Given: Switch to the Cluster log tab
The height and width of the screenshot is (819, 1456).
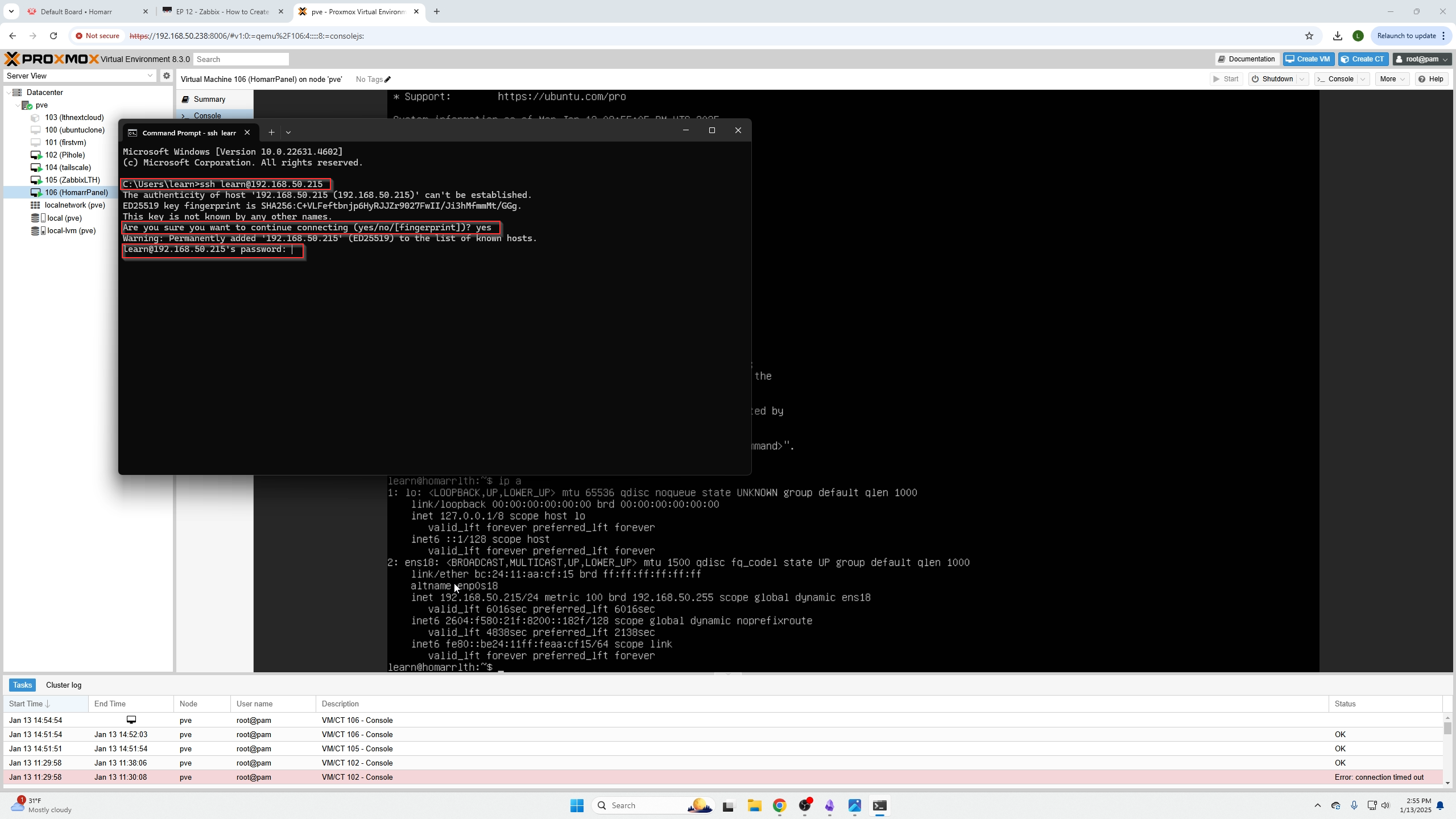Looking at the screenshot, I should pyautogui.click(x=63, y=685).
